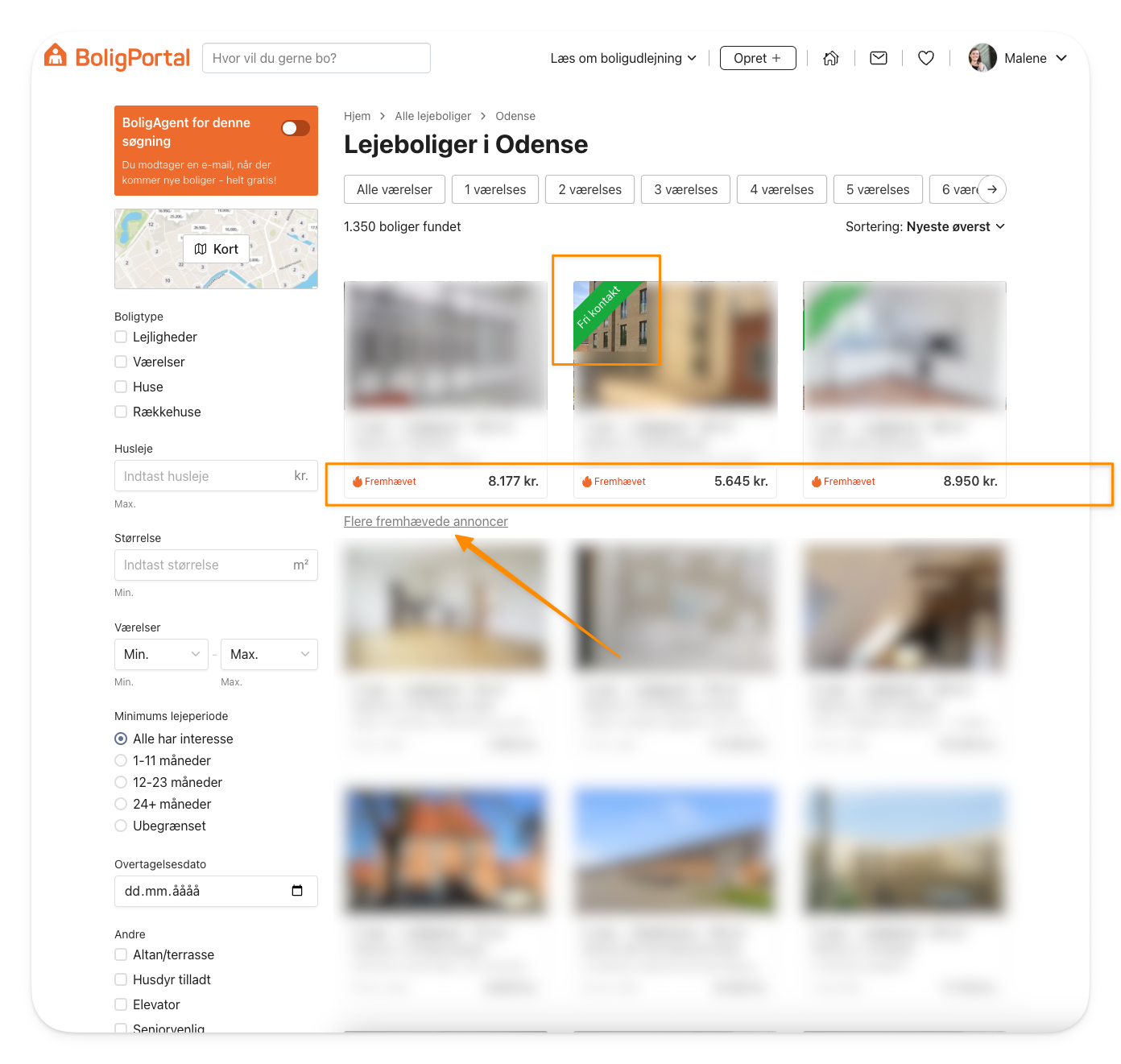Open the Kort map view
The width and height of the screenshot is (1121, 1064).
pyautogui.click(x=216, y=249)
